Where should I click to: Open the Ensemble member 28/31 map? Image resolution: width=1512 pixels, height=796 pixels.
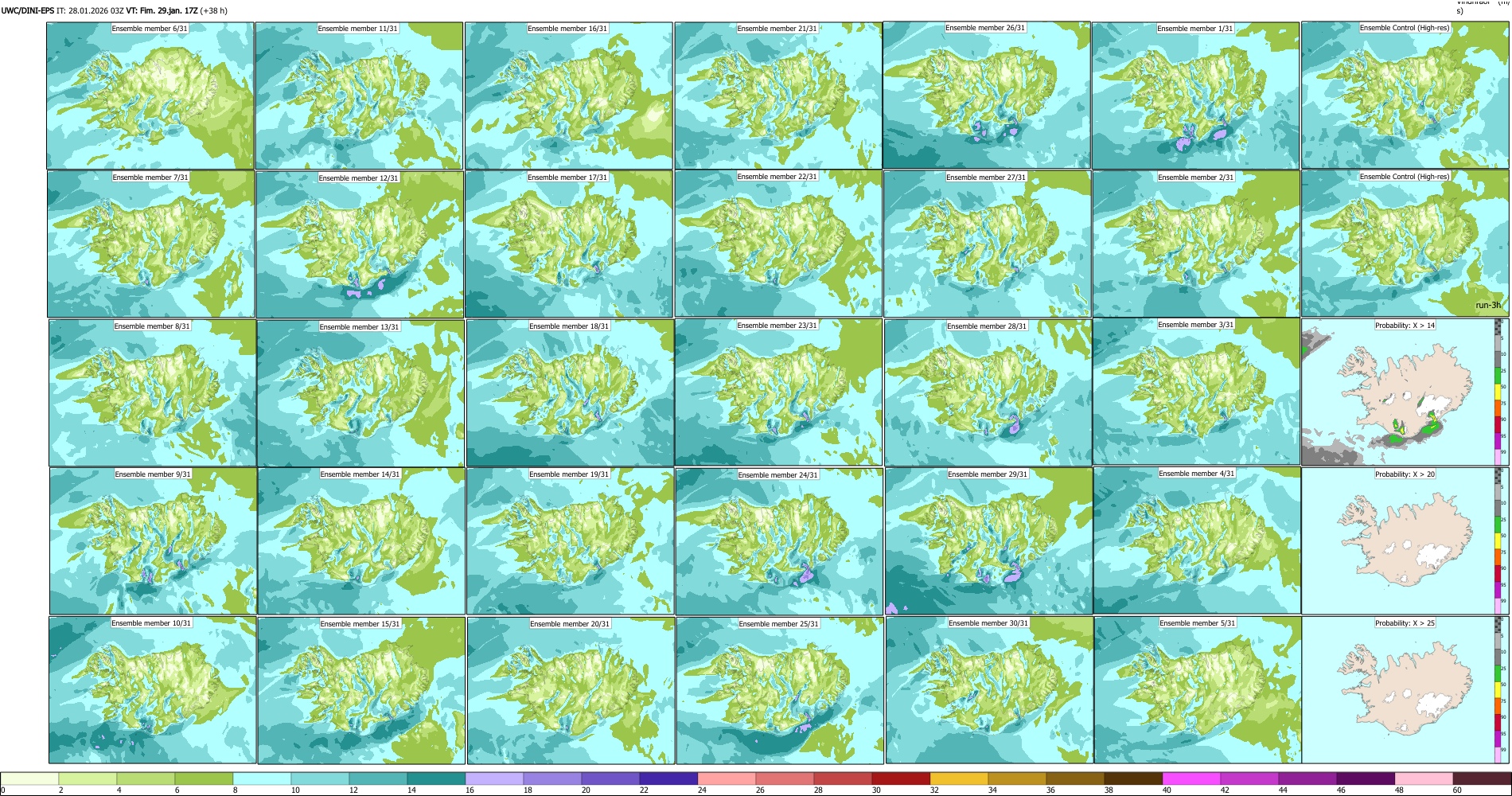pos(988,392)
